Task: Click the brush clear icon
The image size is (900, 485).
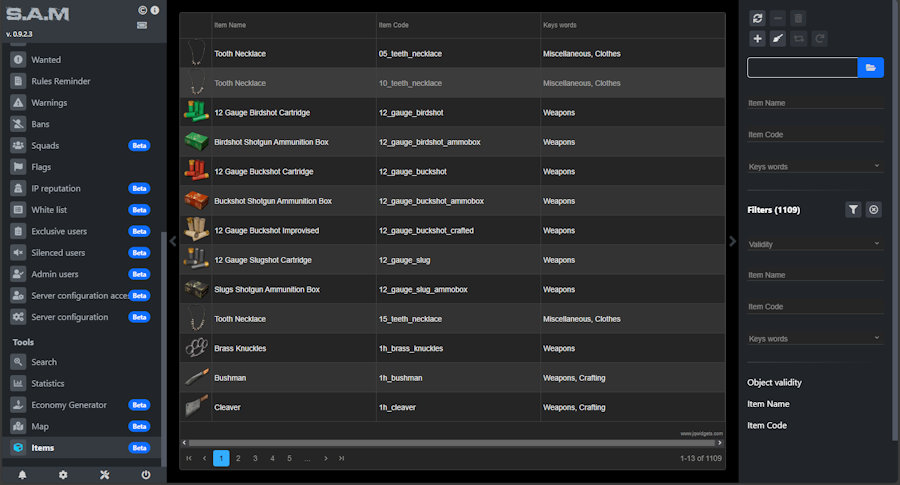Action: [777, 38]
